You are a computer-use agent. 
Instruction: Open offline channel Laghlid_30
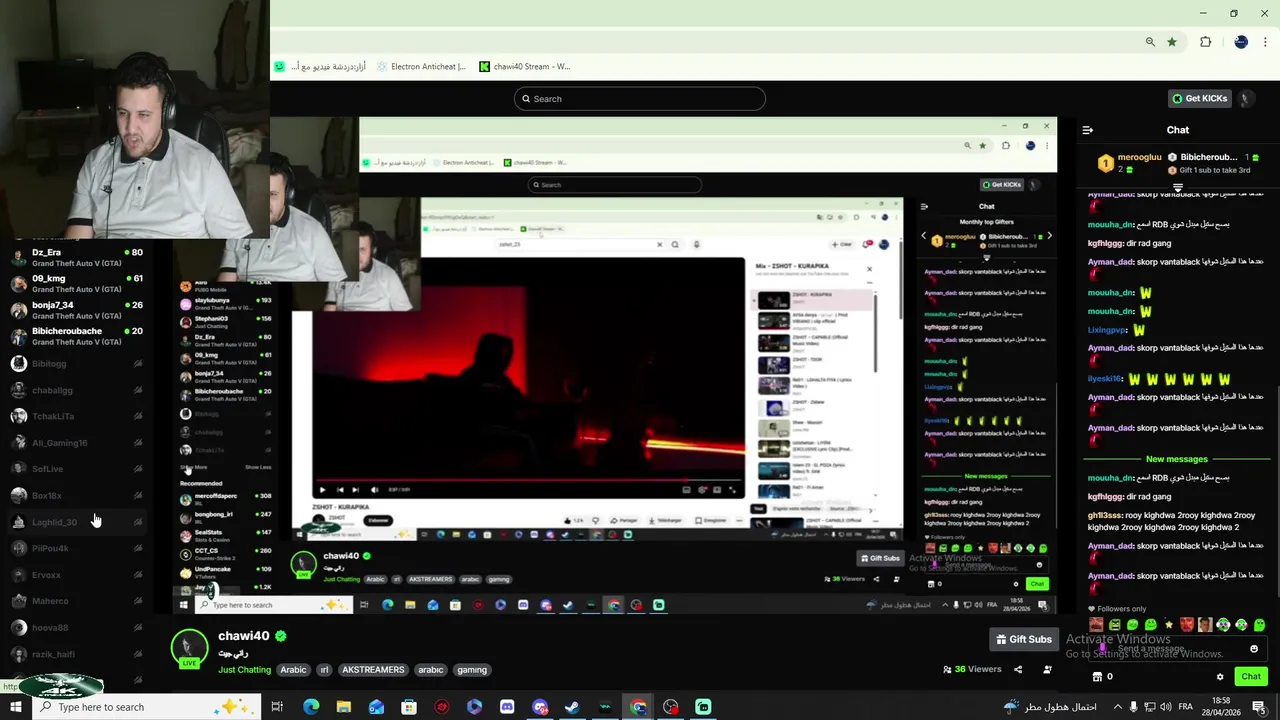tap(75, 522)
